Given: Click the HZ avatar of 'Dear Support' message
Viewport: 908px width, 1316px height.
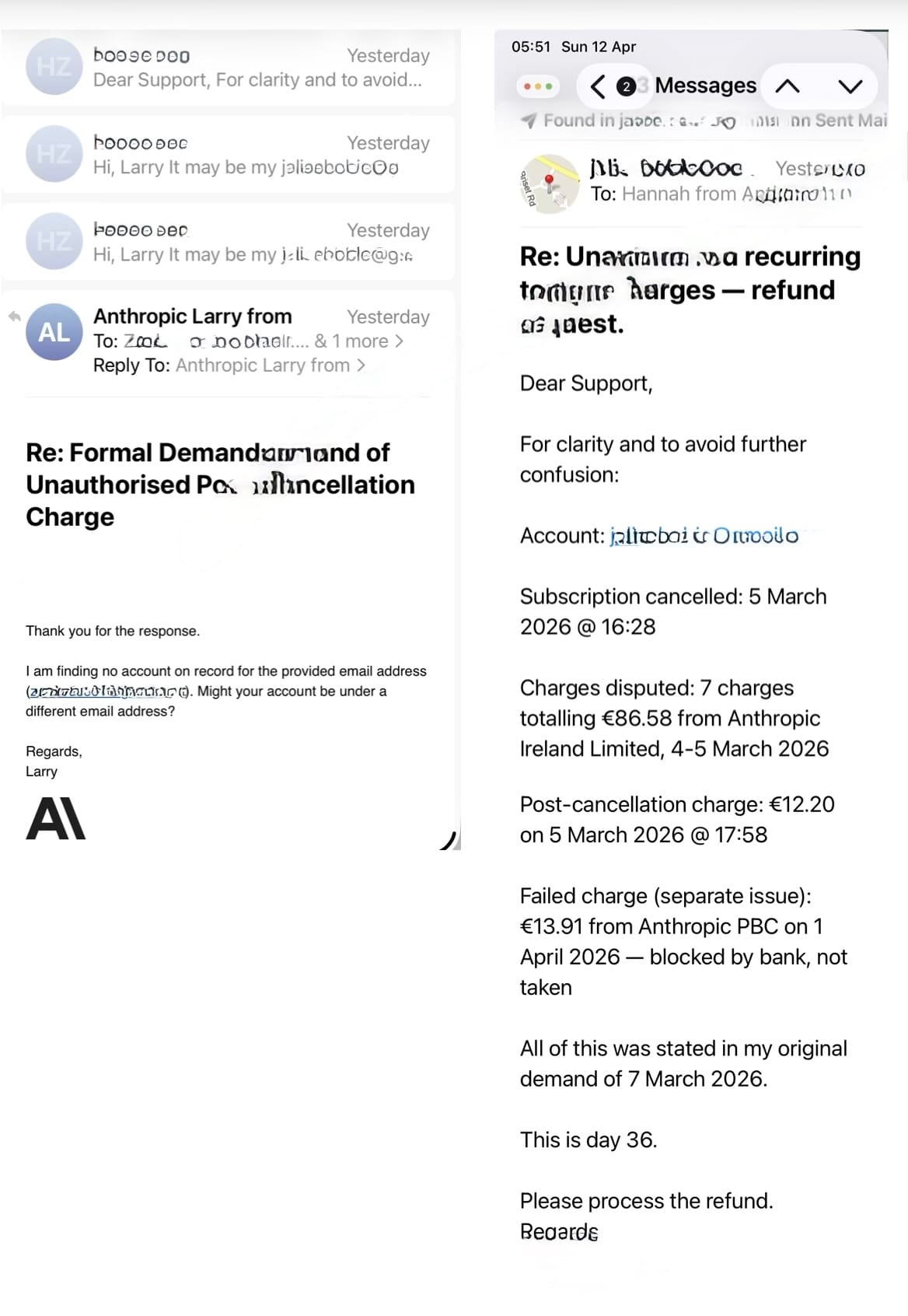Looking at the screenshot, I should pyautogui.click(x=54, y=67).
